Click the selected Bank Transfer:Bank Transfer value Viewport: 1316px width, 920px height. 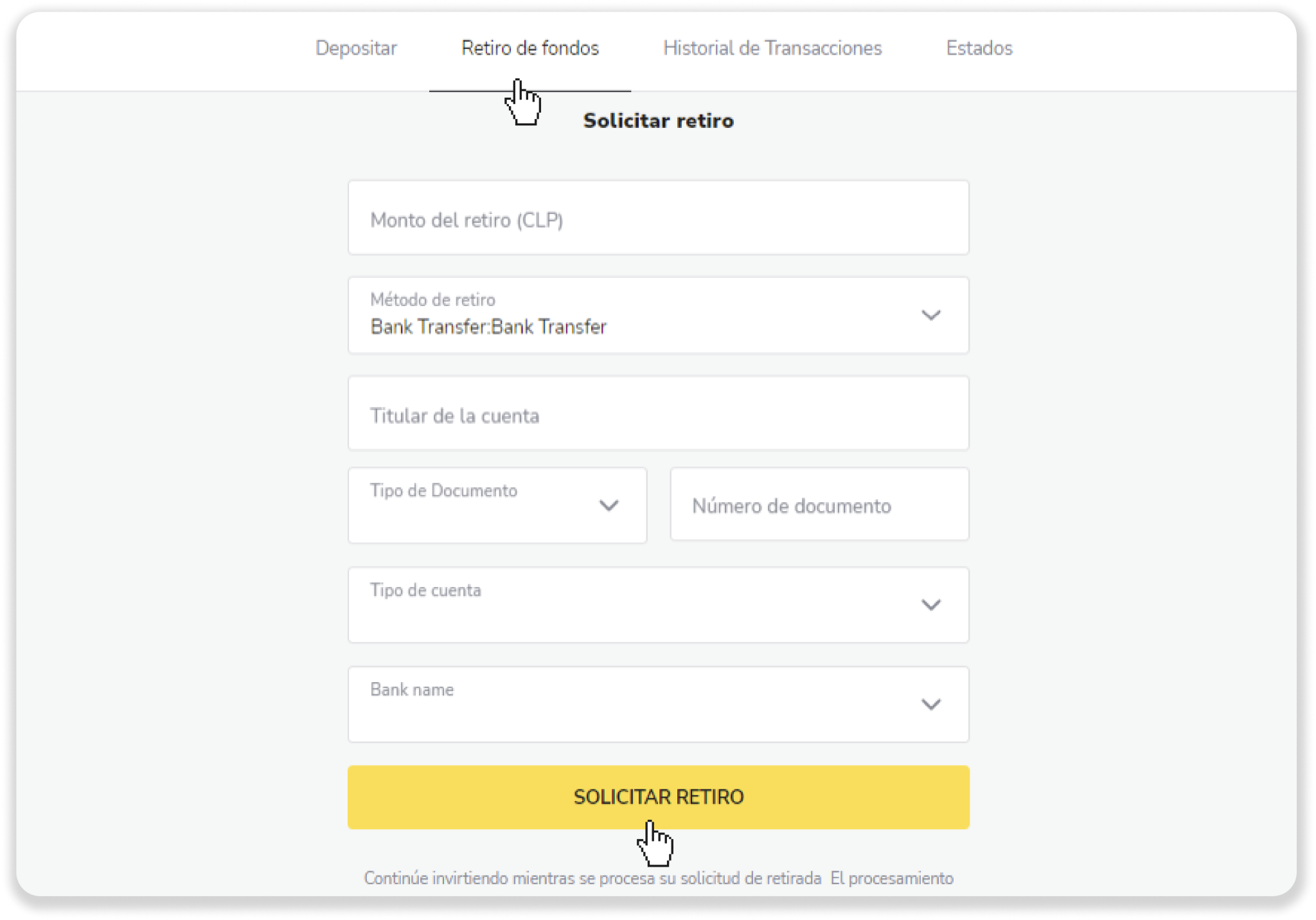(x=488, y=327)
